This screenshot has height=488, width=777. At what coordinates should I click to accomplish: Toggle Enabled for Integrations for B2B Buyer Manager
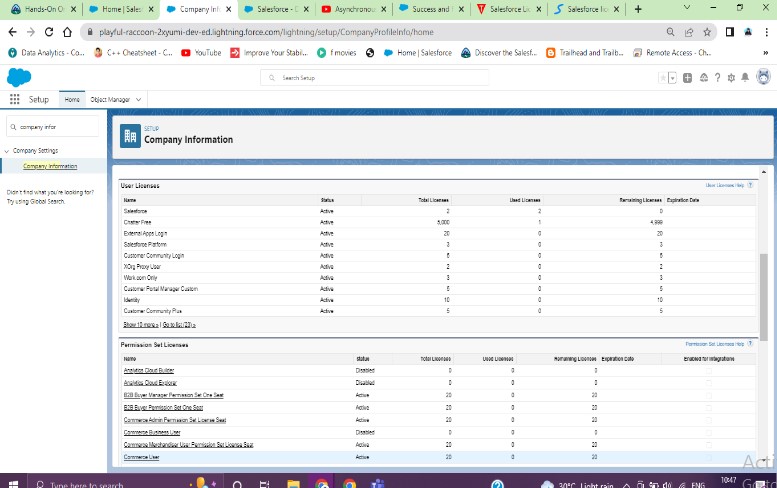[709, 395]
